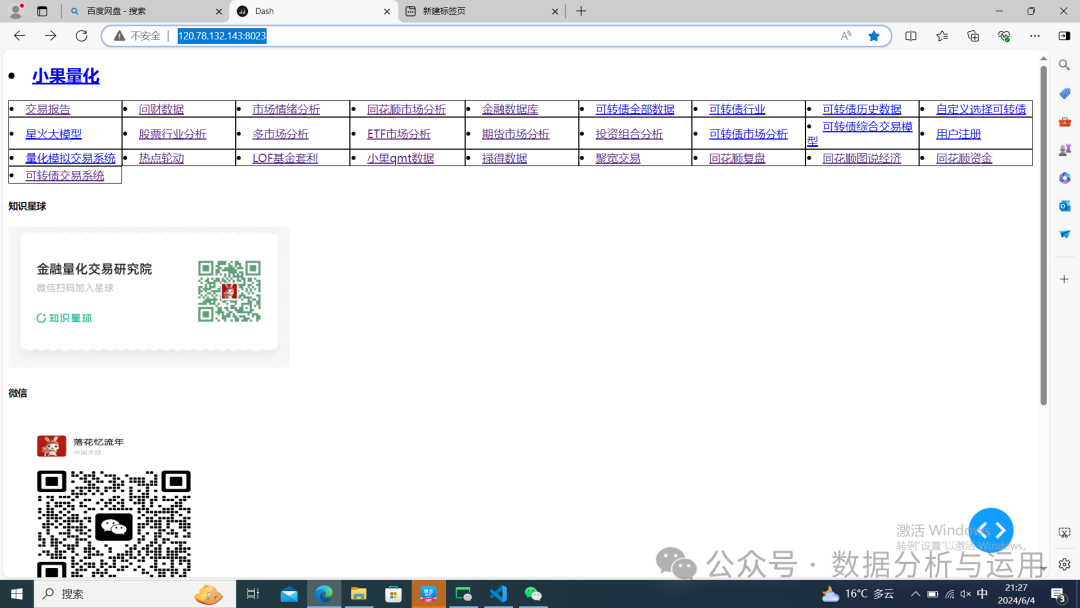1080x608 pixels.
Task: Open the 问财数据 link
Action: point(161,109)
